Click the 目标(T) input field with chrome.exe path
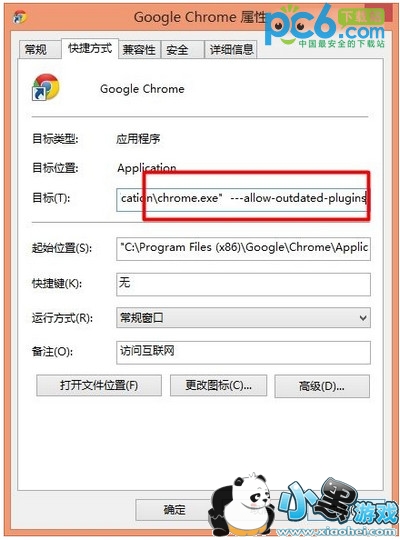 (243, 199)
